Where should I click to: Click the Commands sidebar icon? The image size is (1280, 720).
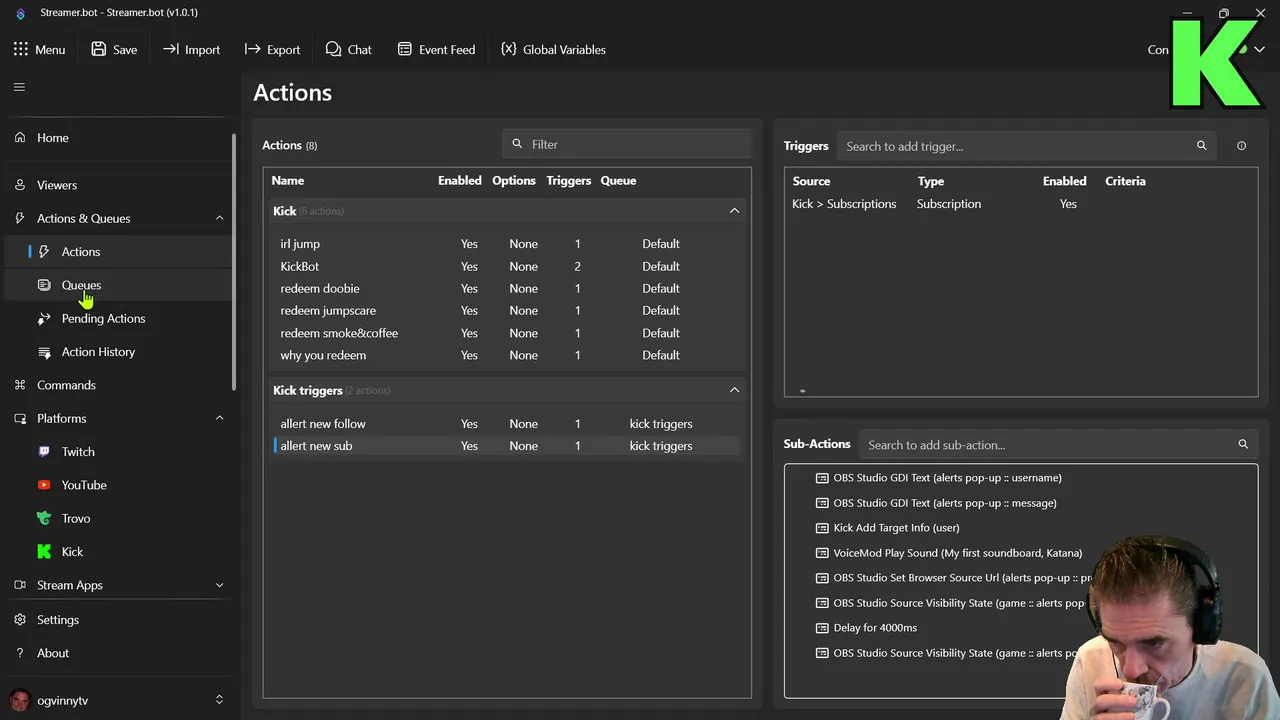coord(20,385)
